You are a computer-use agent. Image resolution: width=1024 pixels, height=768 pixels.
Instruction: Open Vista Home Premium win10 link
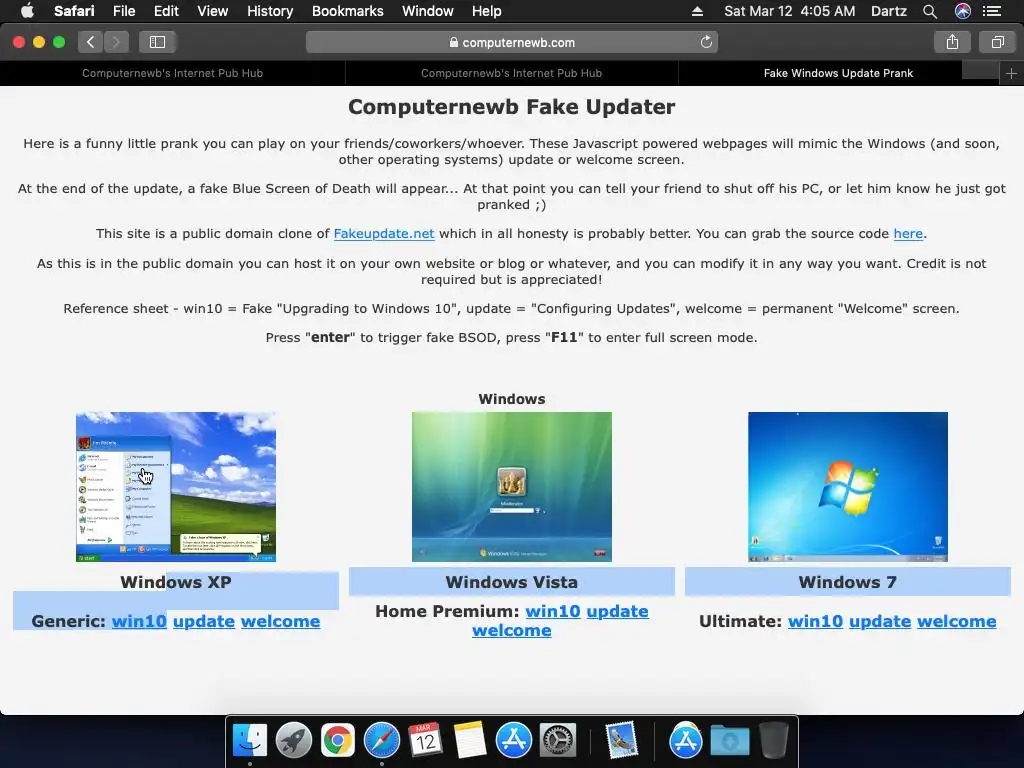(x=553, y=611)
